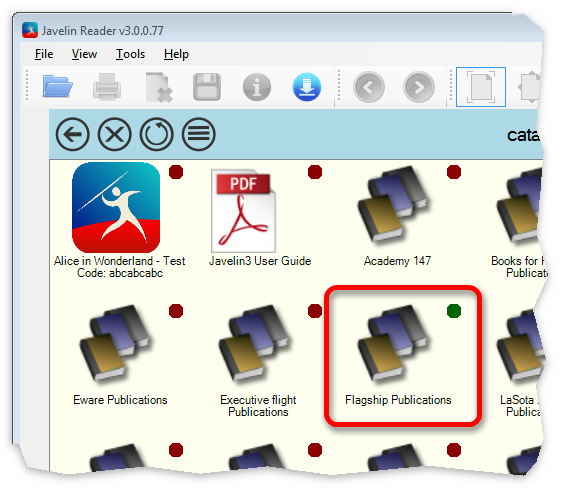Click red status dot beside Eware Publications
Screen dimensions: 562x490
pos(176,311)
